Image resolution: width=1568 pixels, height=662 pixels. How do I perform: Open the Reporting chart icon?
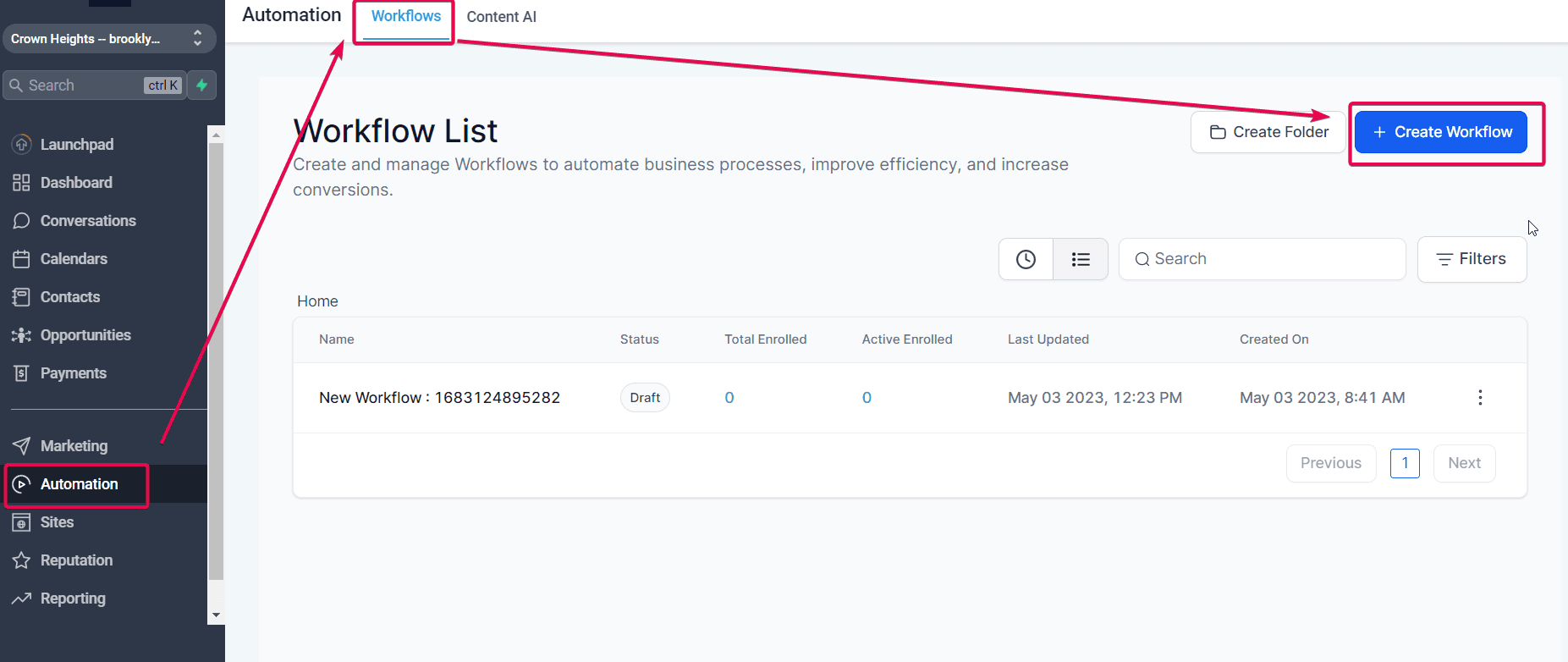(x=21, y=599)
